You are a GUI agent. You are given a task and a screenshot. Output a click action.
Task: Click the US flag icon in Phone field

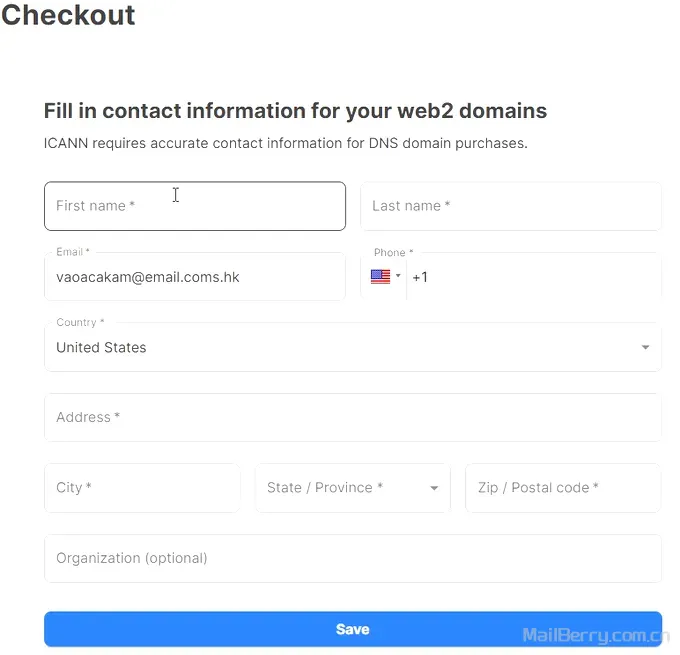pyautogui.click(x=380, y=277)
